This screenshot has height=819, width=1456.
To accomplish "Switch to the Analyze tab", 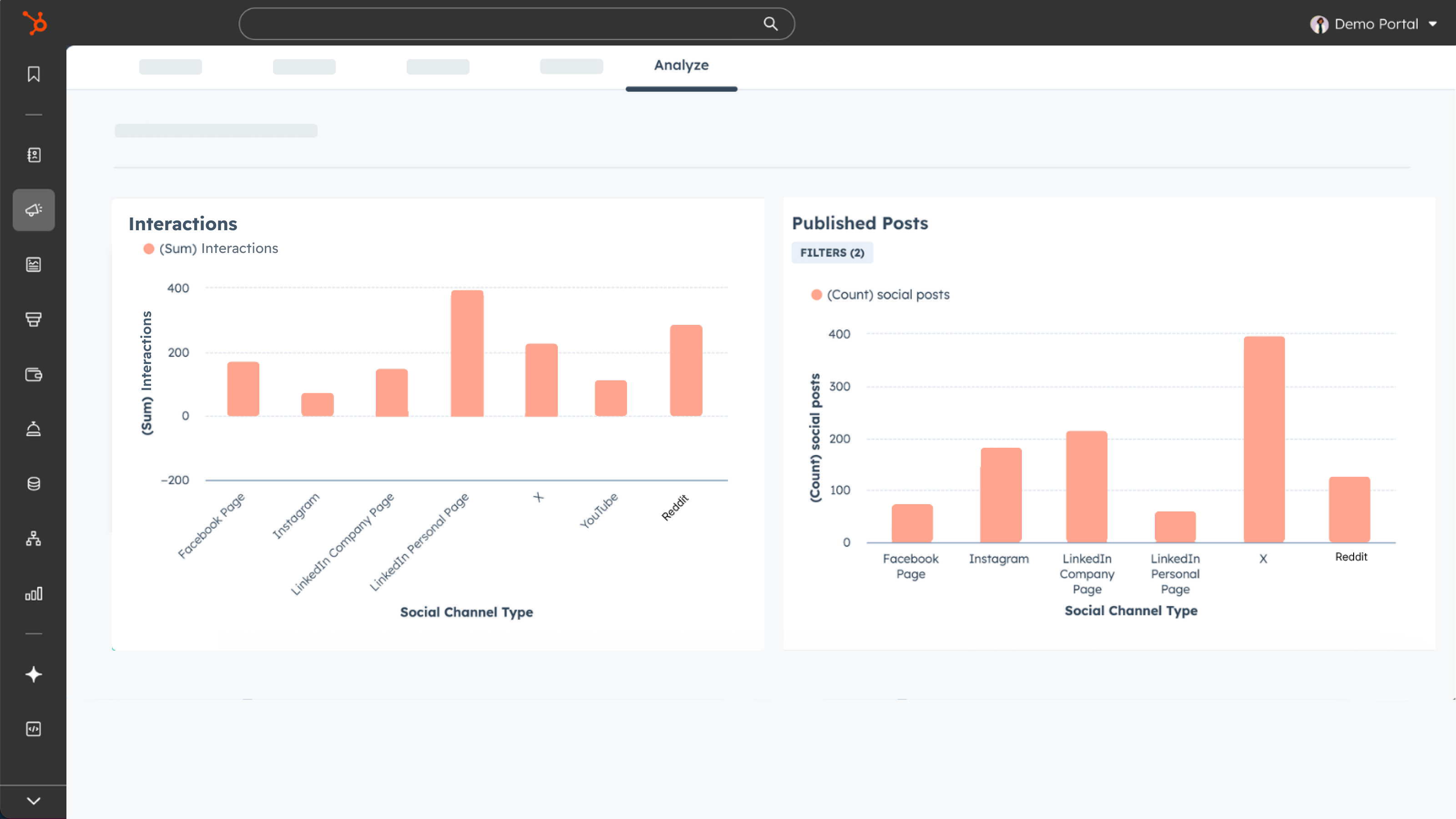I will (681, 66).
